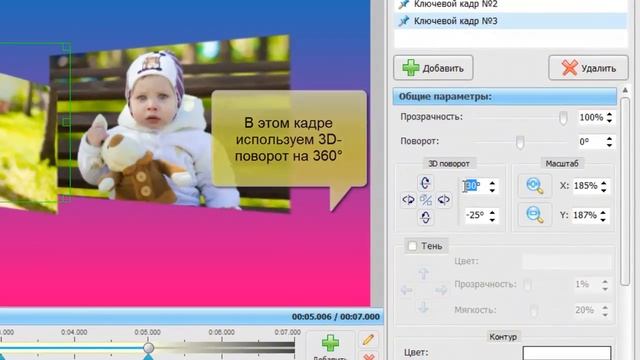Click the first 3D angle input field
The height and width of the screenshot is (360, 640).
click(x=475, y=186)
